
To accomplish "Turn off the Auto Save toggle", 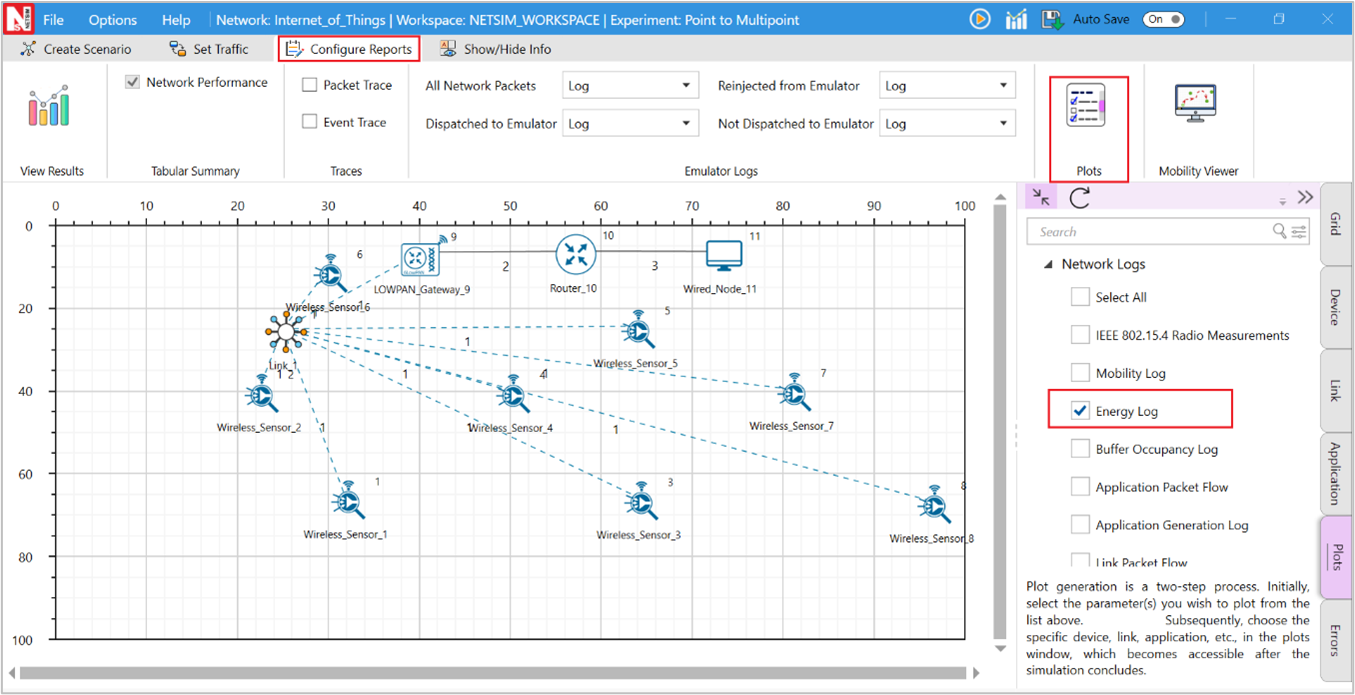I will tap(1164, 19).
